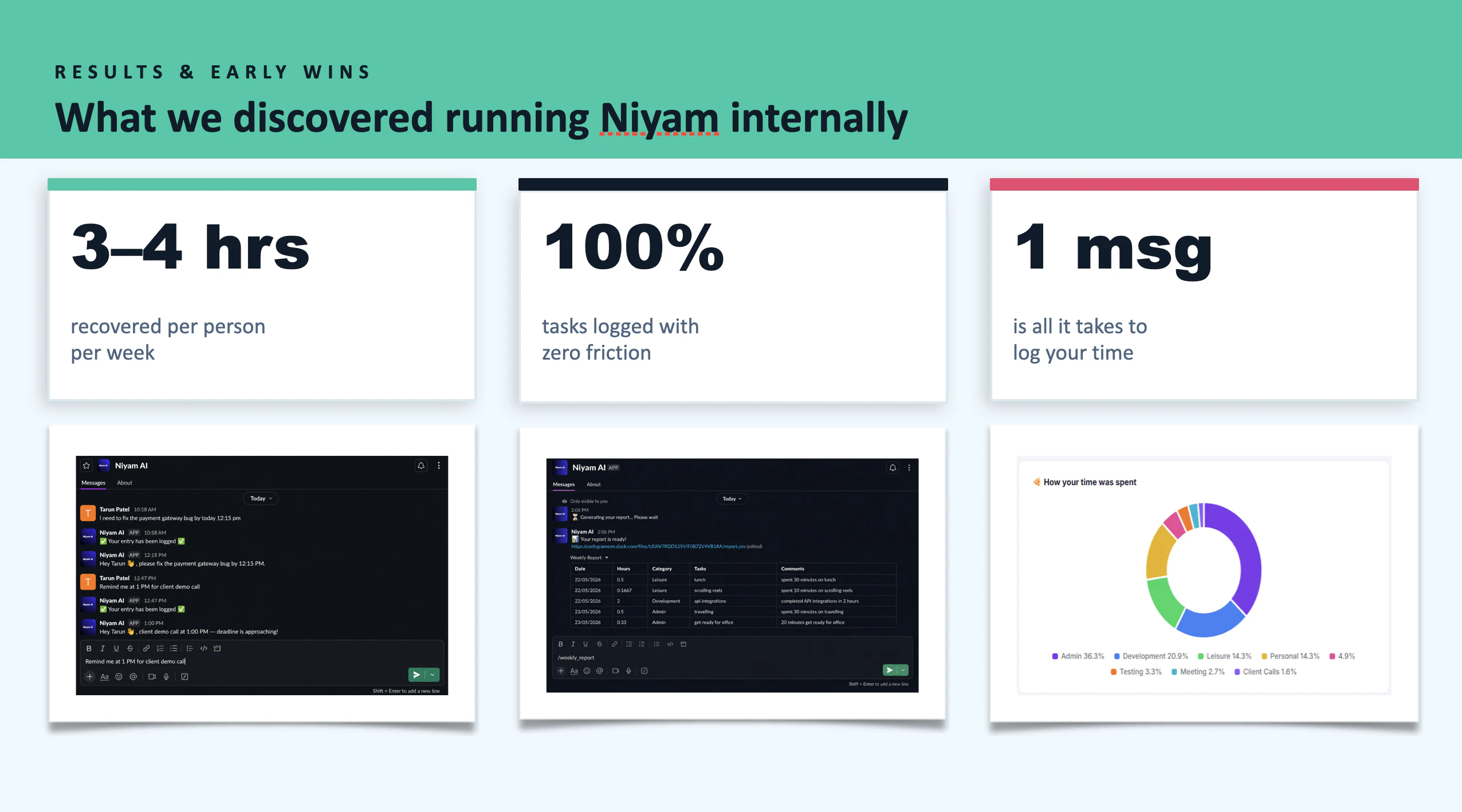1462x812 pixels.
Task: Switch to Messages tab in weekly report chat
Action: (x=564, y=484)
